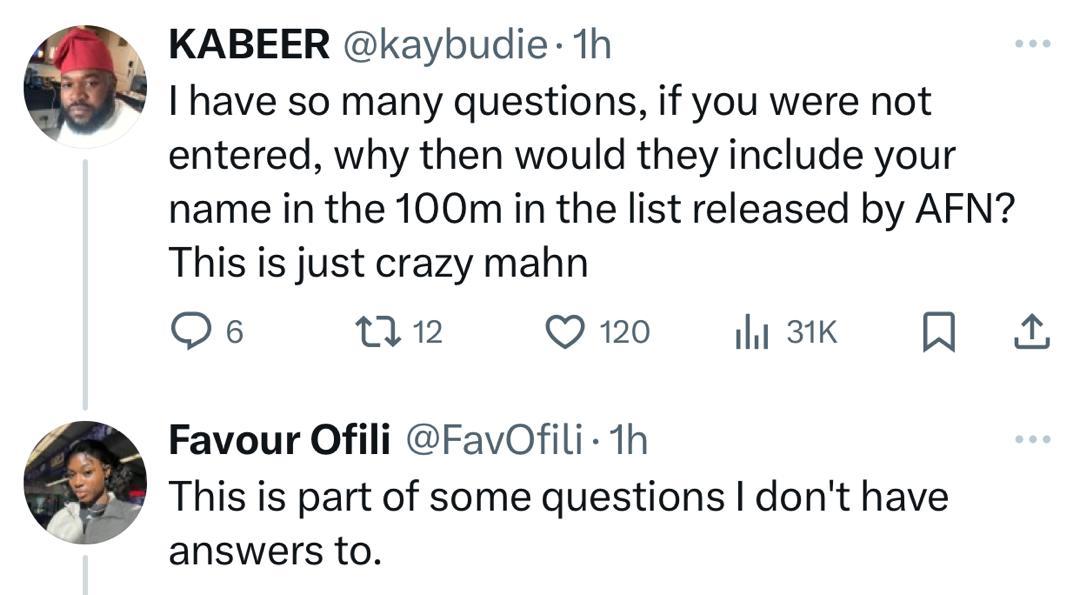Click the 12 retweets count
Image resolution: width=1080 pixels, height=595 pixels.
click(x=427, y=333)
